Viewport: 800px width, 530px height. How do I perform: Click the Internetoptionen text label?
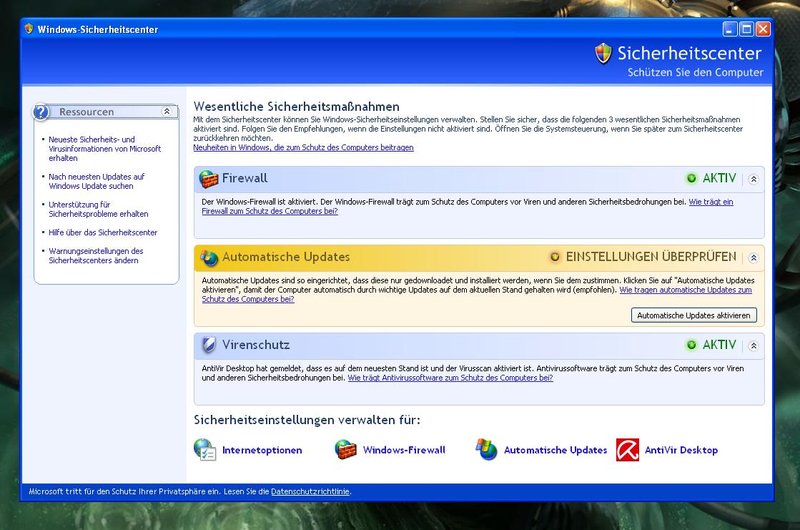(262, 450)
